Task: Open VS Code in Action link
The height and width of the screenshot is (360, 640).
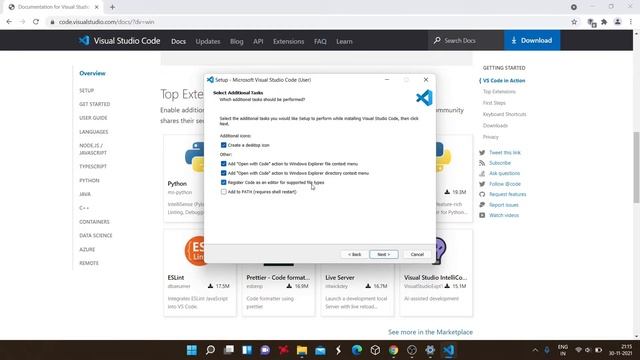Action: [504, 81]
